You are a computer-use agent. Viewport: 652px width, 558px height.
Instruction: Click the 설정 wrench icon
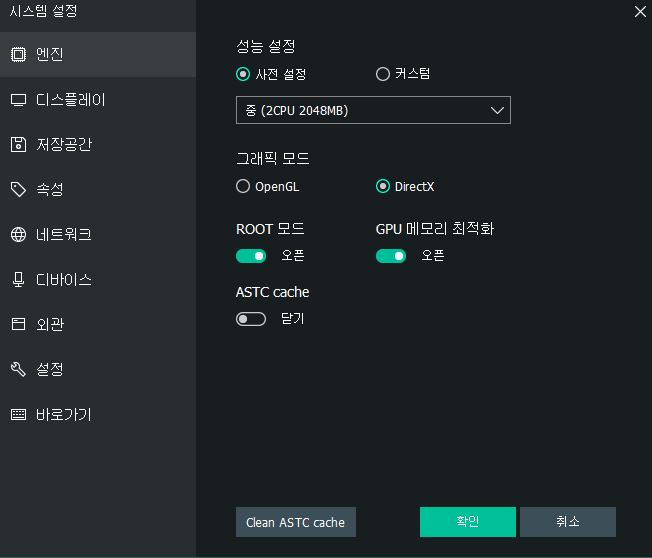(18, 369)
